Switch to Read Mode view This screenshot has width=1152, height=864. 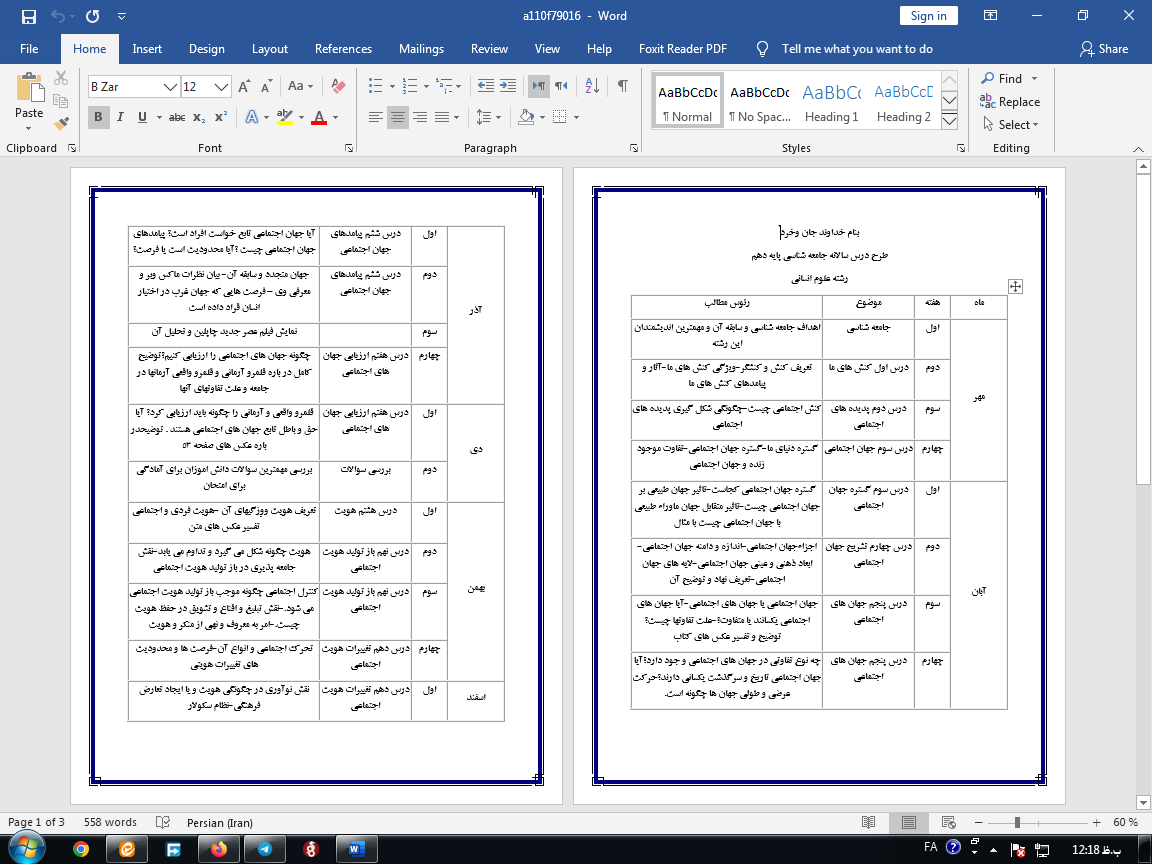868,822
